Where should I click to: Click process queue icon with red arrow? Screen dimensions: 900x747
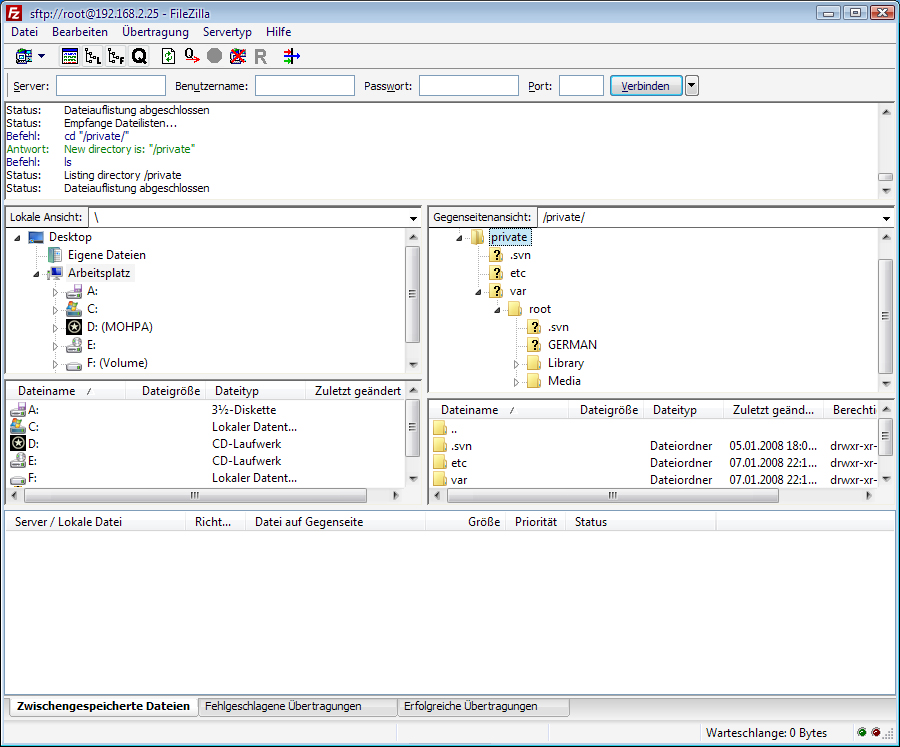pos(192,56)
